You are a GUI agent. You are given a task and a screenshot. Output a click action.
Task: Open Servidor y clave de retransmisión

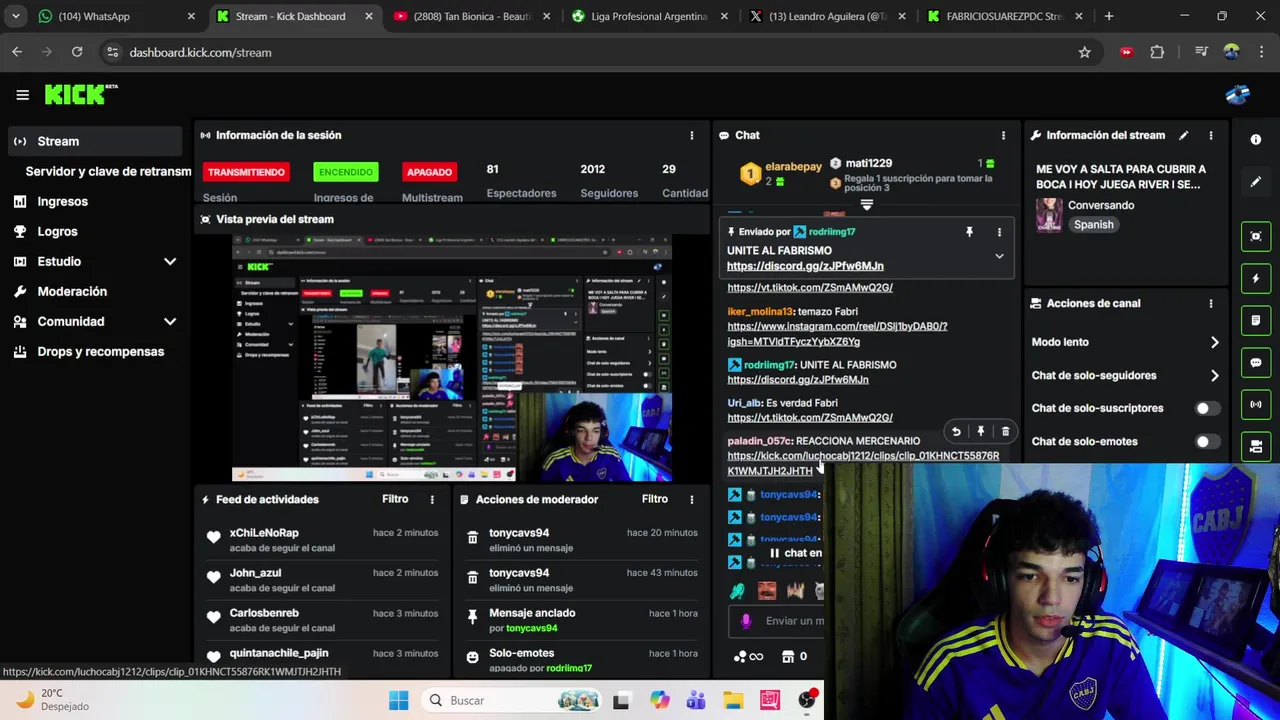(108, 171)
